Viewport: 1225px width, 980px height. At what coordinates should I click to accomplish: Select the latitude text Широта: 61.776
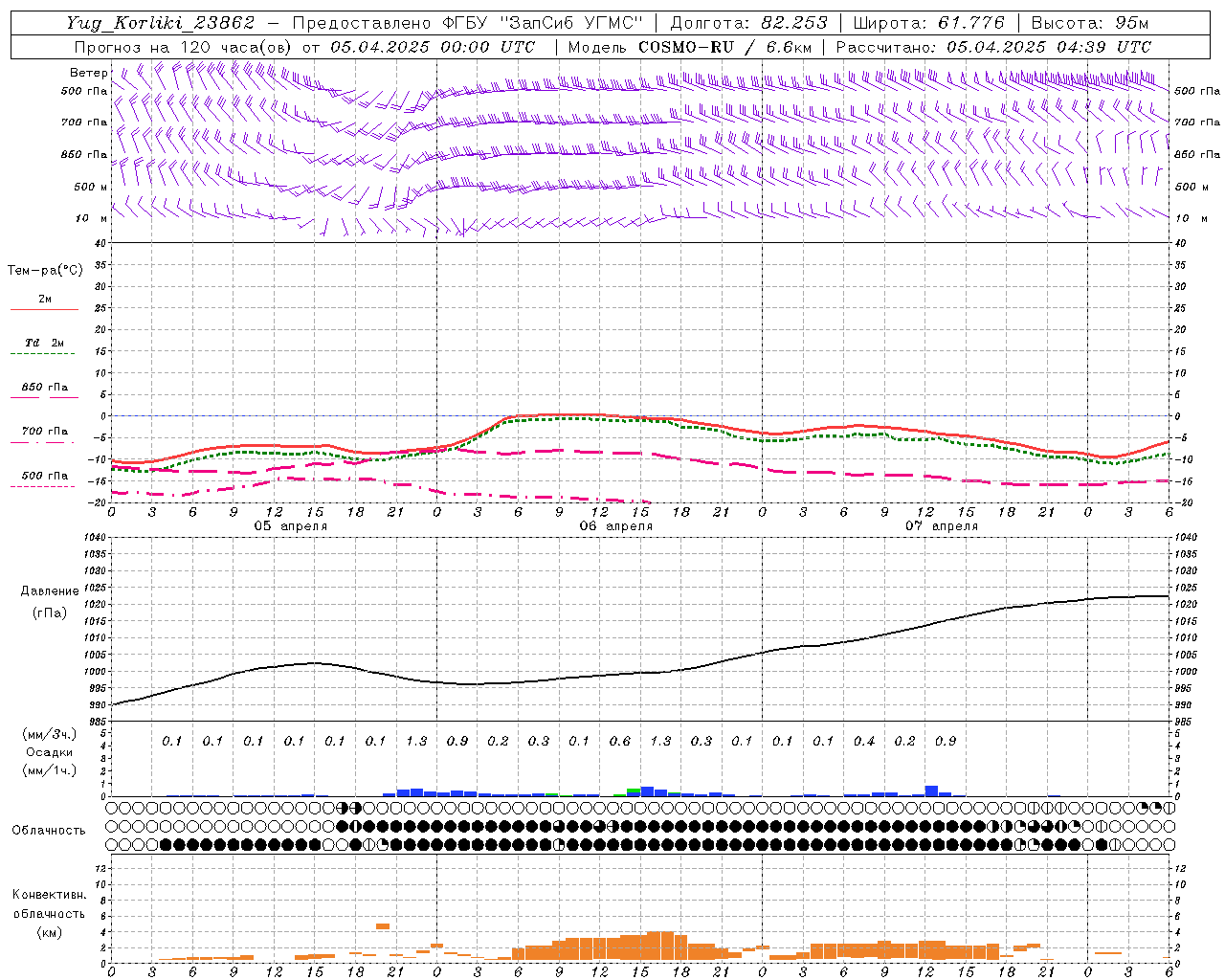coord(928,23)
